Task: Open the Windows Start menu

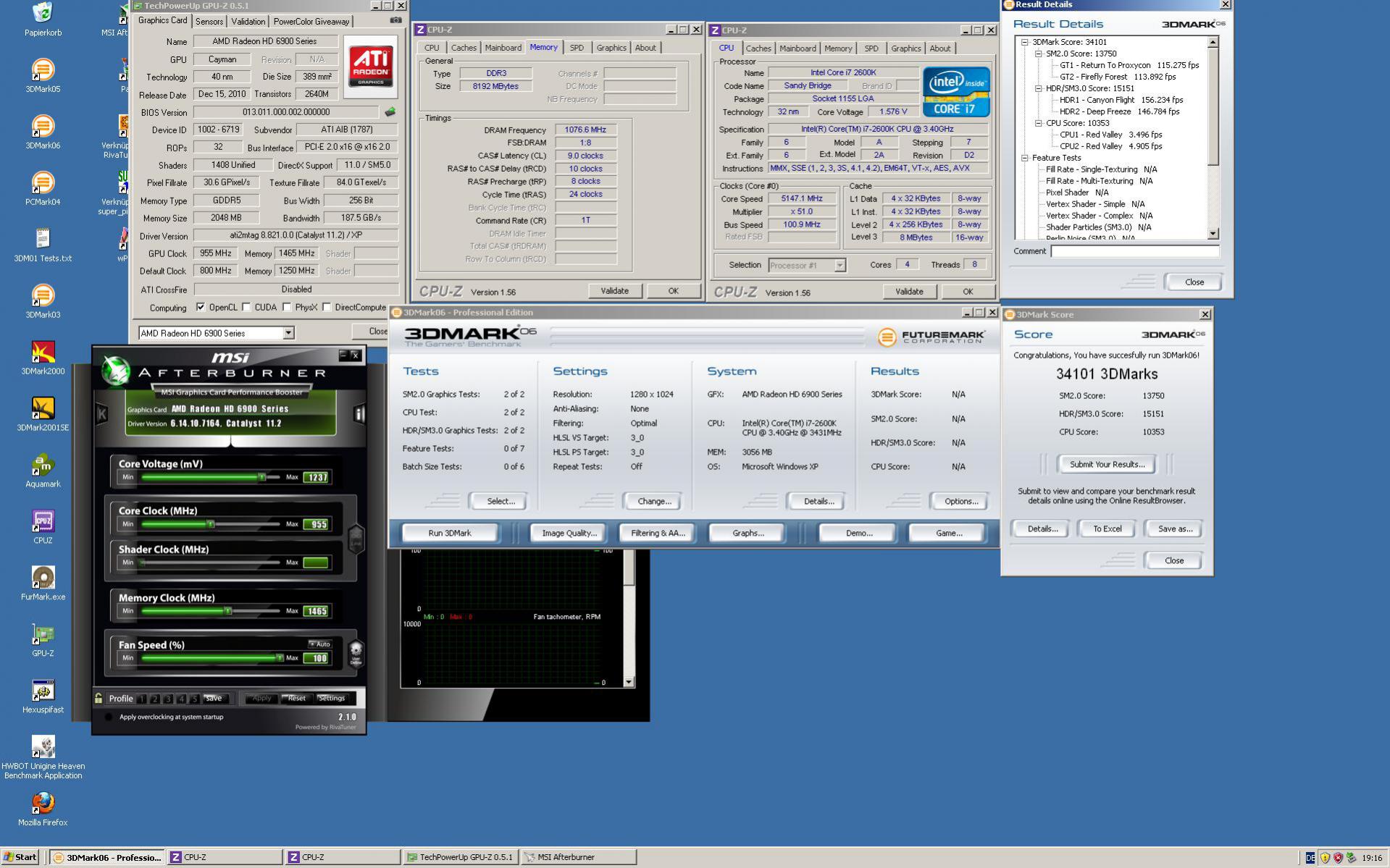Action: coord(20,857)
